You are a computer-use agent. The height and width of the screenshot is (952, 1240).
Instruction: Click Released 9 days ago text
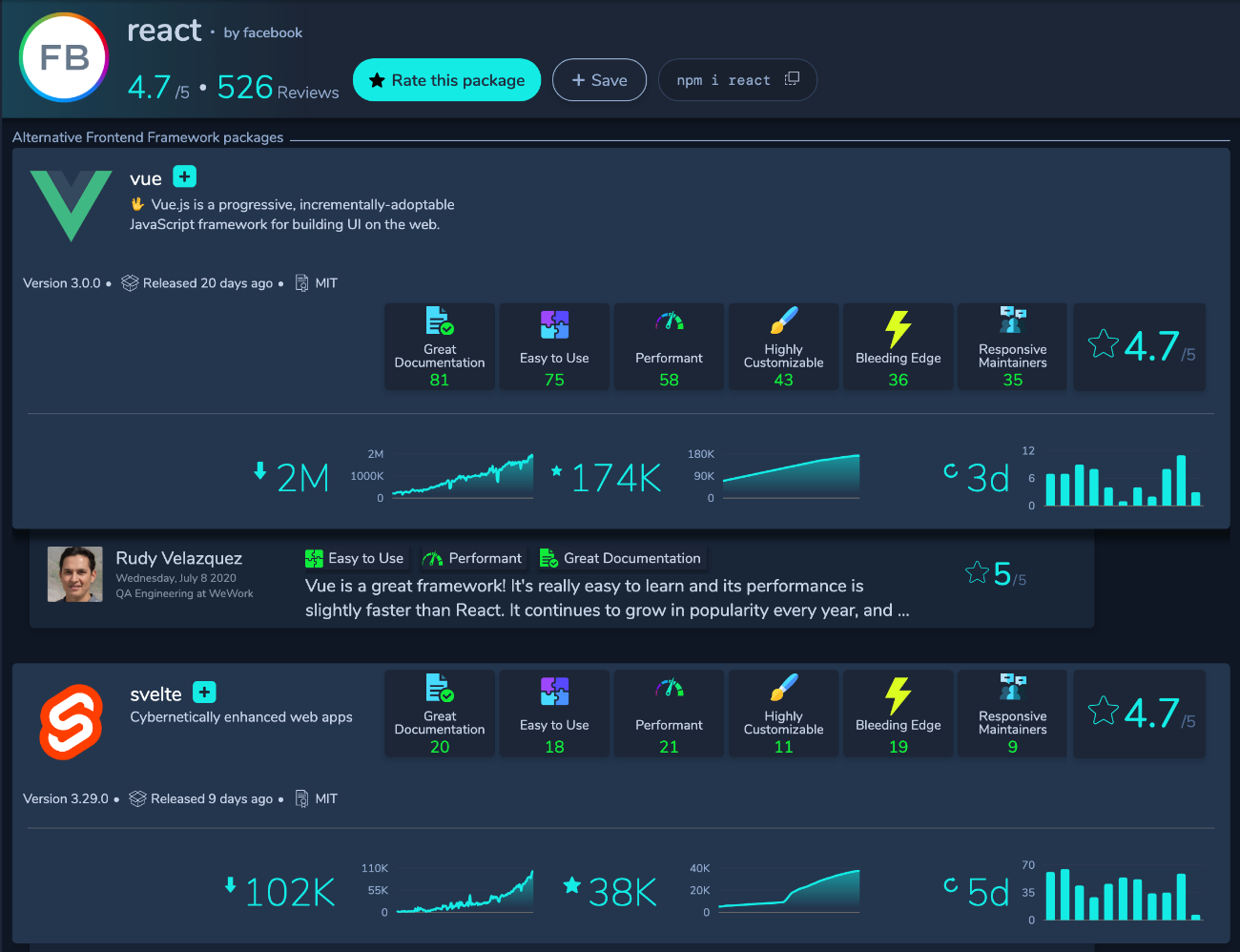click(212, 798)
